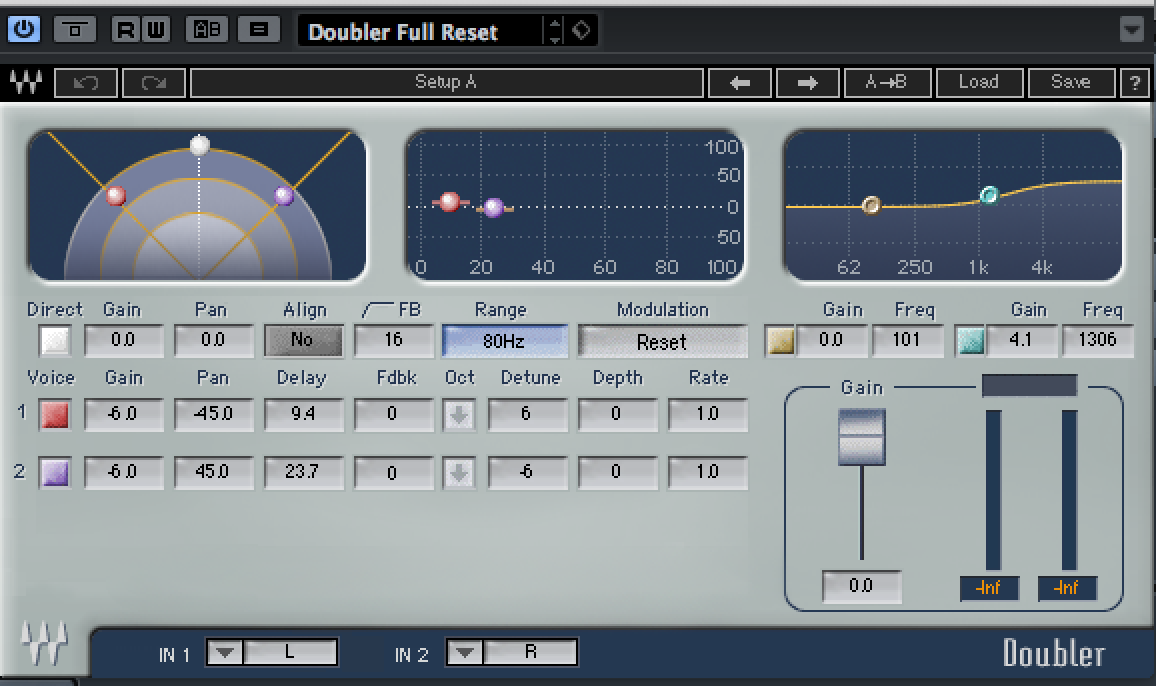Click Voice 2 Depth 0 field

(617, 472)
